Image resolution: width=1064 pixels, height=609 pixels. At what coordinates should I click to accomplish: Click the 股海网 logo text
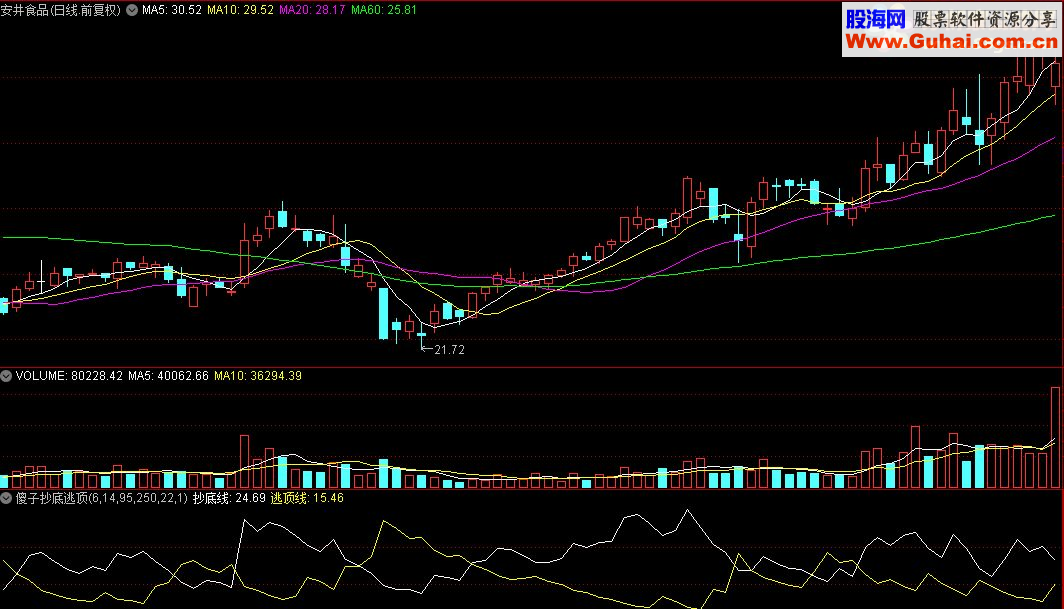pos(875,19)
